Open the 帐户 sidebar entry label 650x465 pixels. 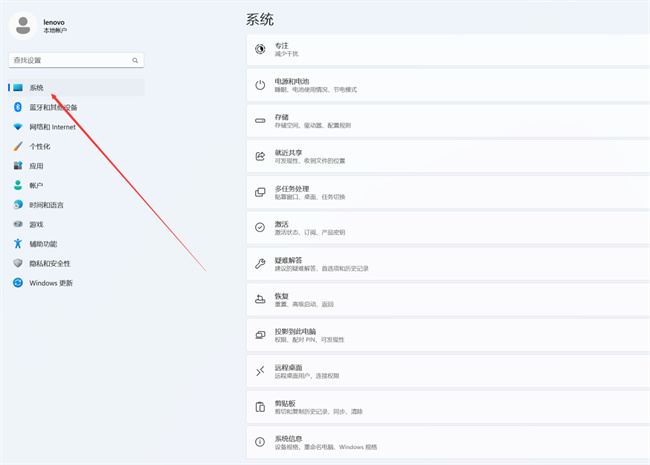[x=36, y=185]
